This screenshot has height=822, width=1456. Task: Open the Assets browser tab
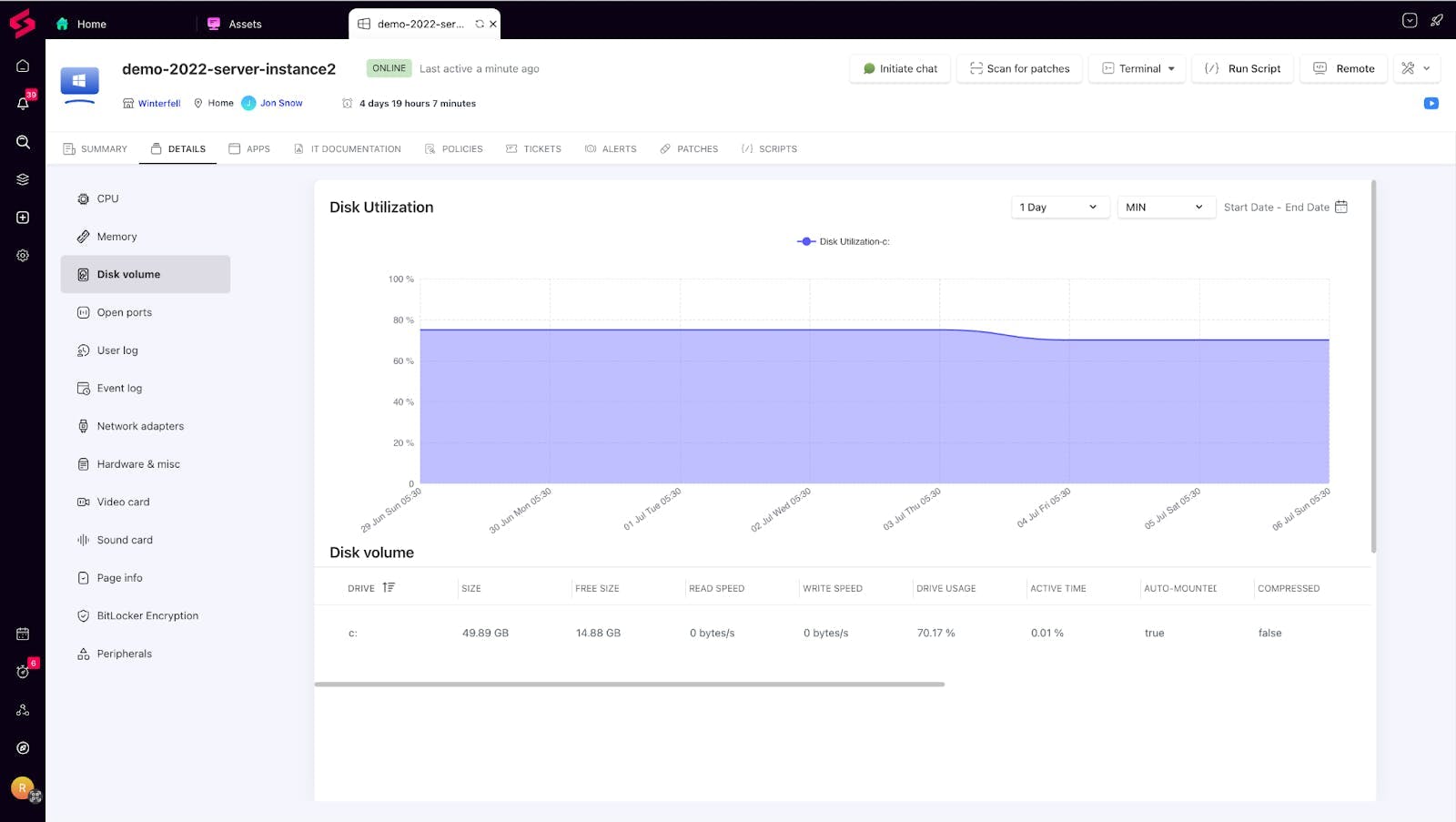click(235, 24)
